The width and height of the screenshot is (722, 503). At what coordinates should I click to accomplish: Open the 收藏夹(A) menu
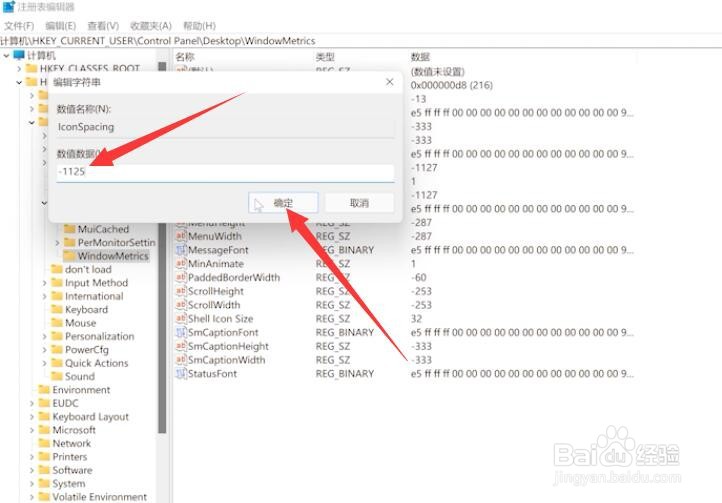pos(151,26)
